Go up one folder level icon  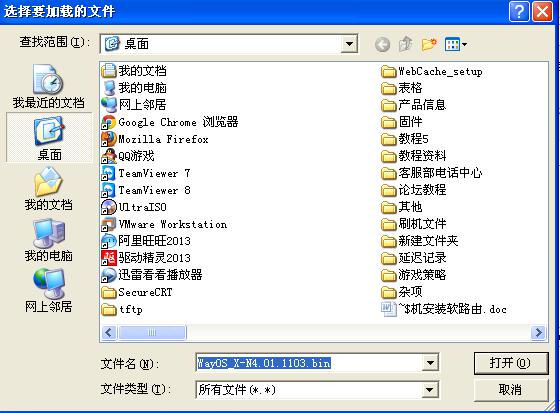click(405, 44)
